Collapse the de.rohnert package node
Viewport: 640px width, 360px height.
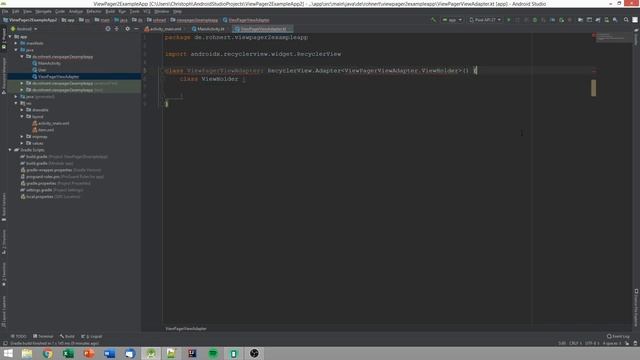coord(22,57)
